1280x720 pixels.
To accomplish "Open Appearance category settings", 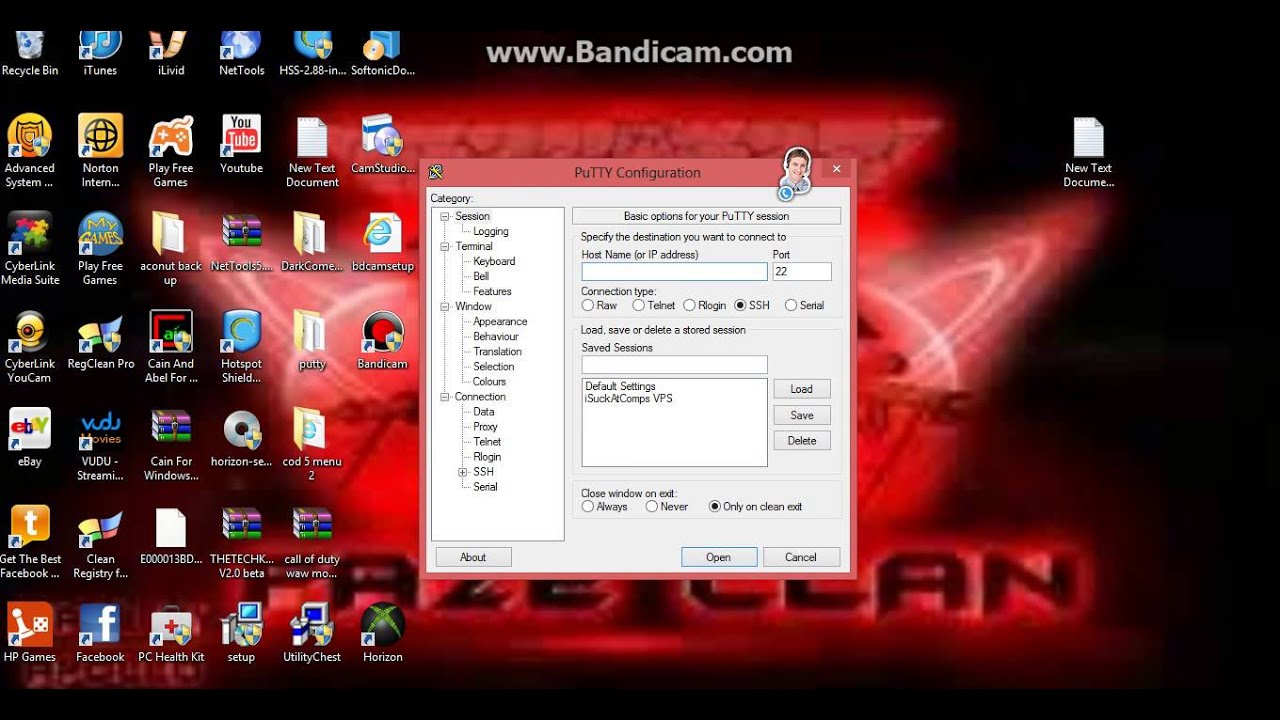I will point(500,321).
